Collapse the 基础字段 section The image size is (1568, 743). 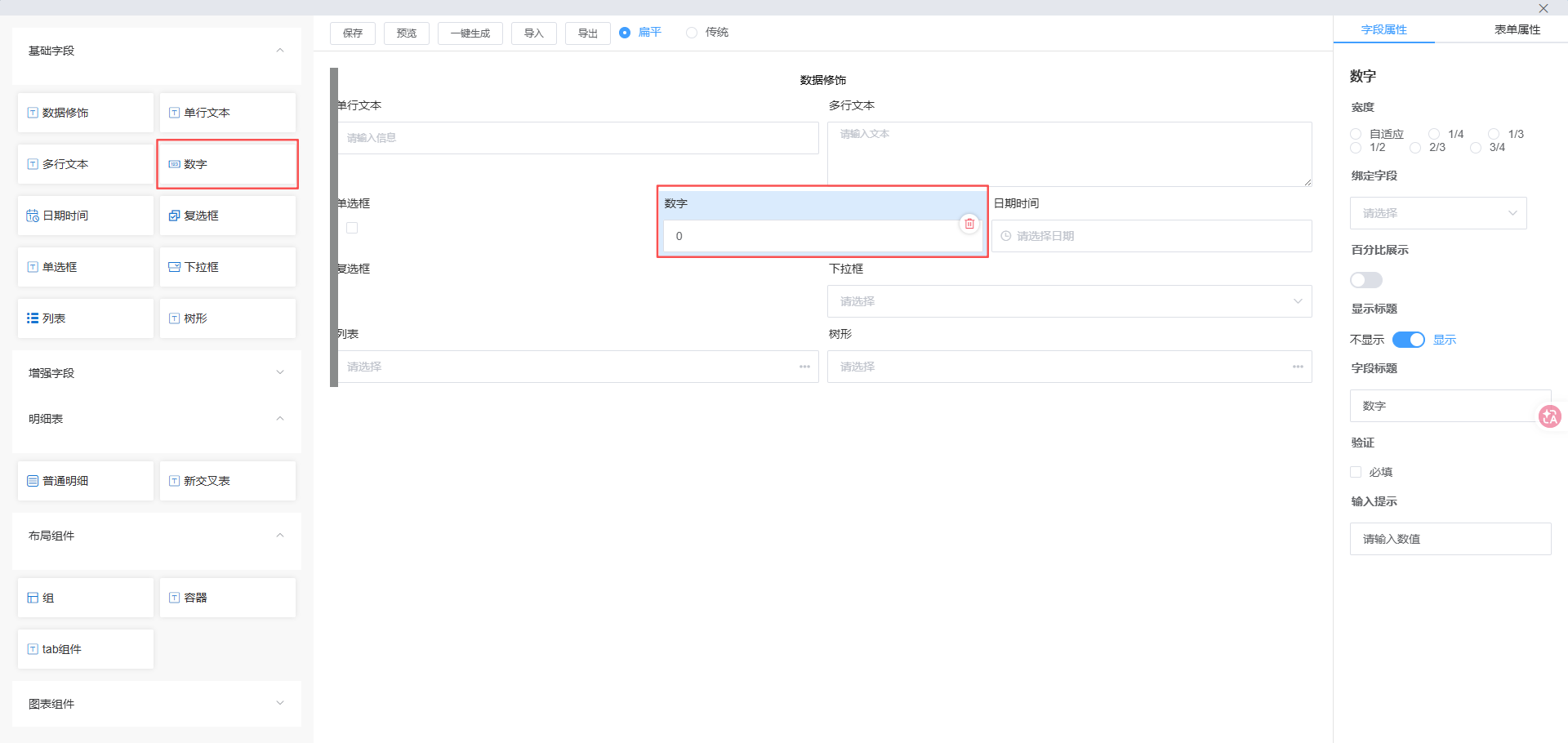click(x=280, y=51)
